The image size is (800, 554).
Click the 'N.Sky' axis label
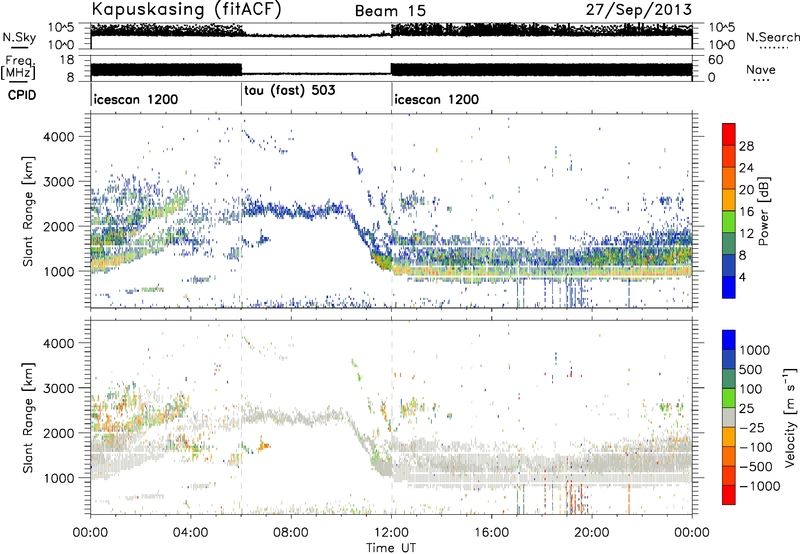click(19, 37)
